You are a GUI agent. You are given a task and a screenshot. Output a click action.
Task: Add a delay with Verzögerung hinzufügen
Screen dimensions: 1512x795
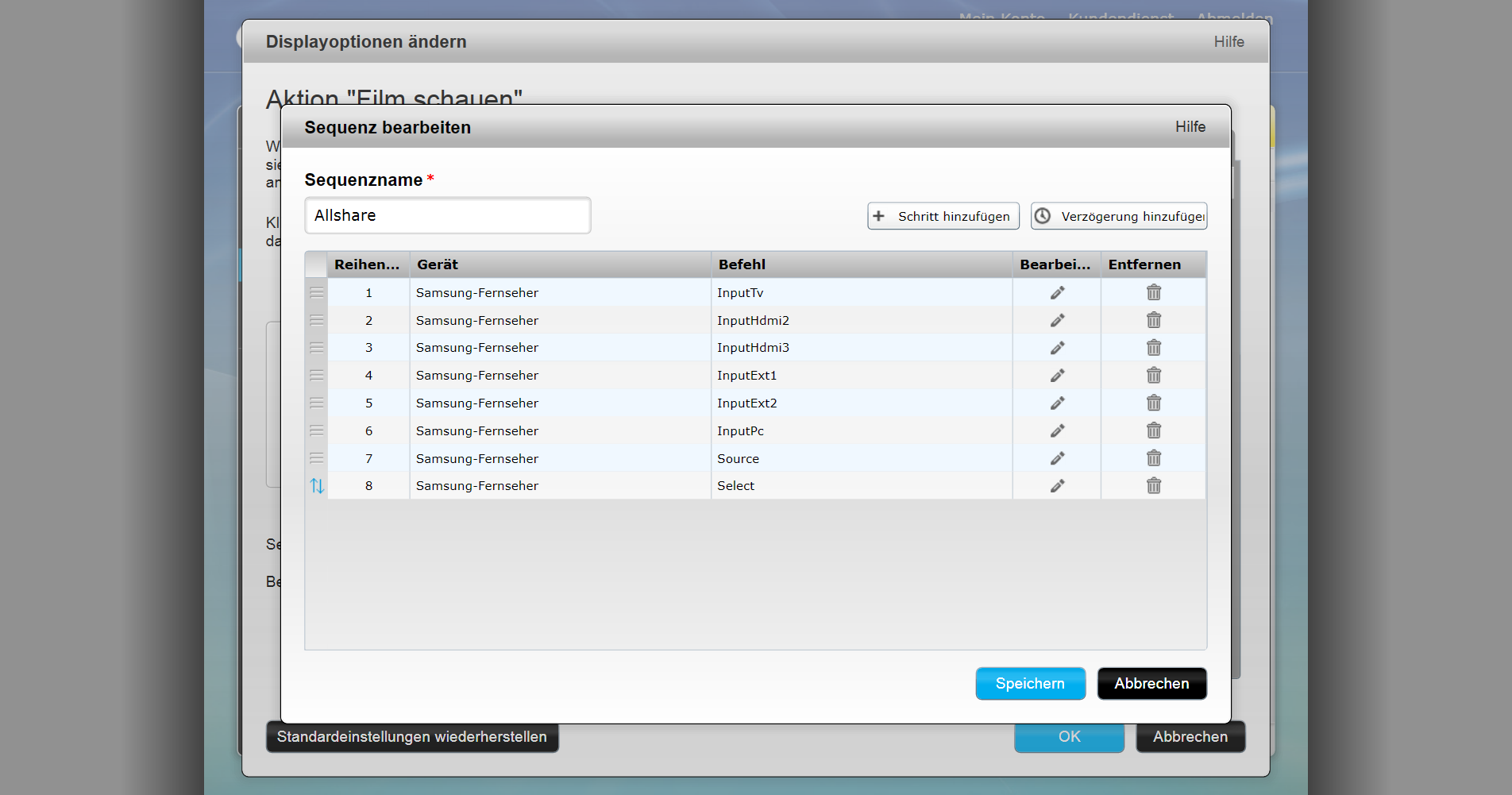(1118, 216)
